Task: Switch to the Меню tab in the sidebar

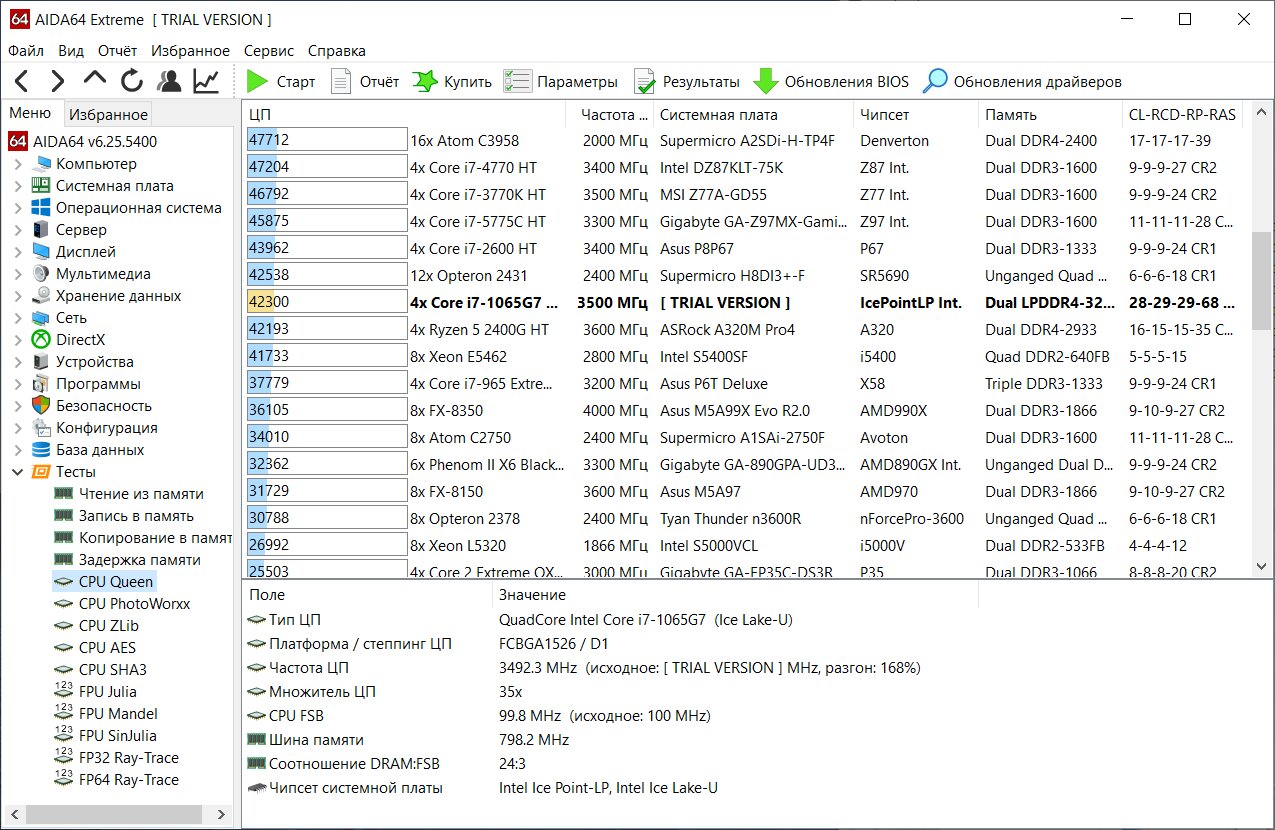Action: [x=32, y=113]
